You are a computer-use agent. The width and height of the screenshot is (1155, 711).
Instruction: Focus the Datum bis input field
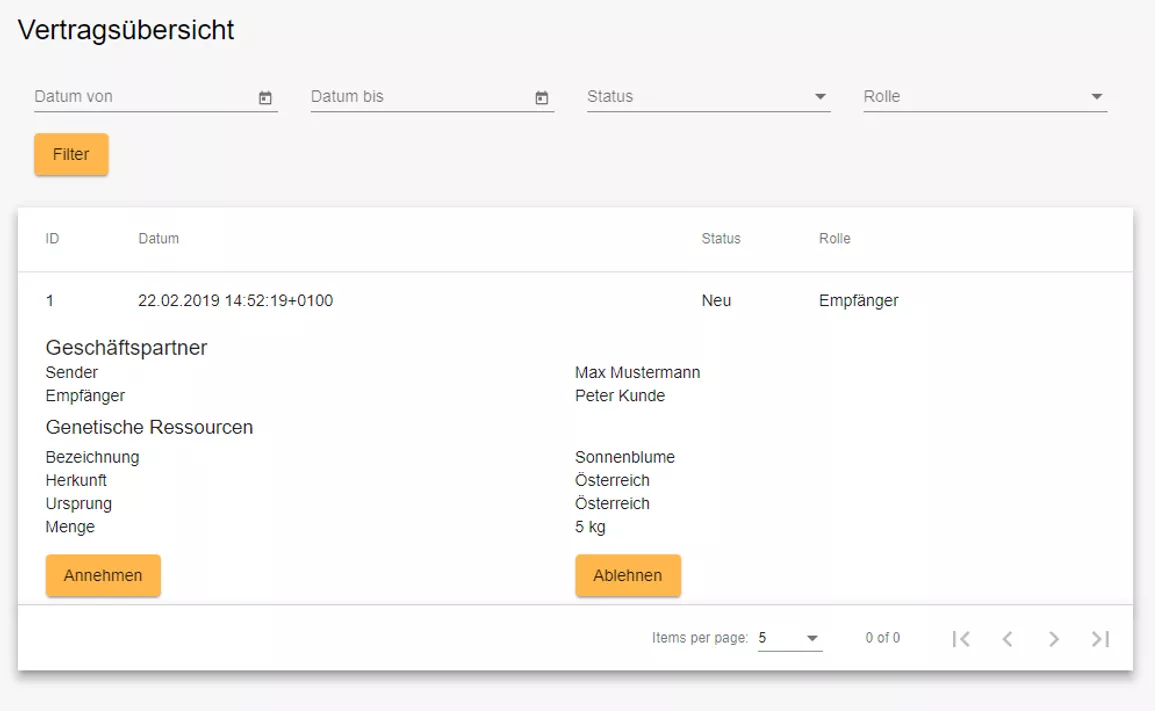coord(417,97)
